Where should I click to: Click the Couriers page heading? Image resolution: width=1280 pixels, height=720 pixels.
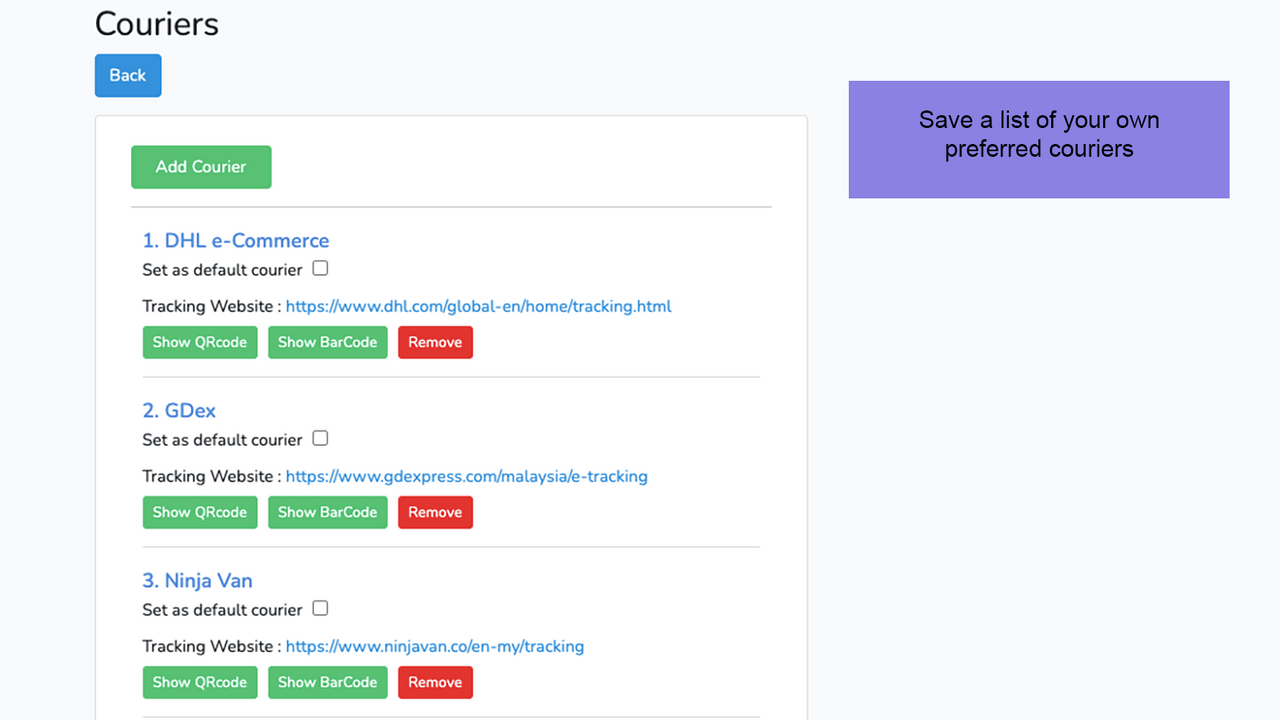pyautogui.click(x=157, y=23)
